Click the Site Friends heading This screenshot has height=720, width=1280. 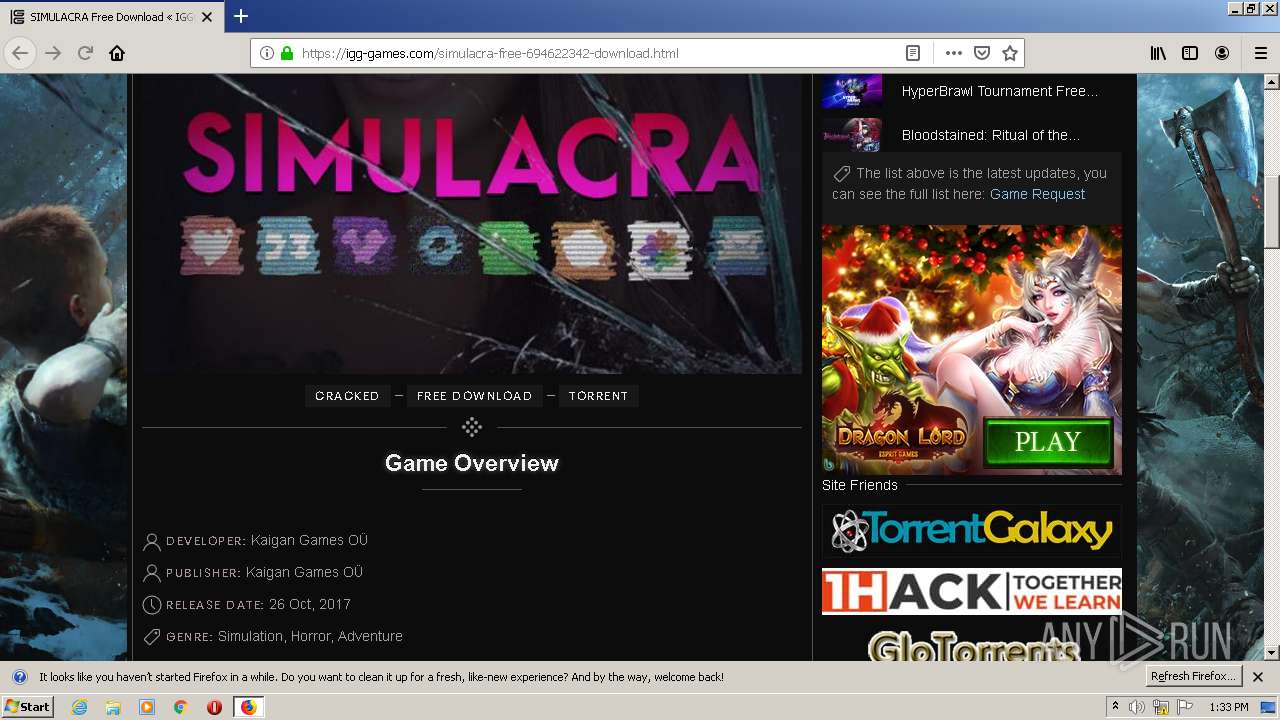[860, 485]
